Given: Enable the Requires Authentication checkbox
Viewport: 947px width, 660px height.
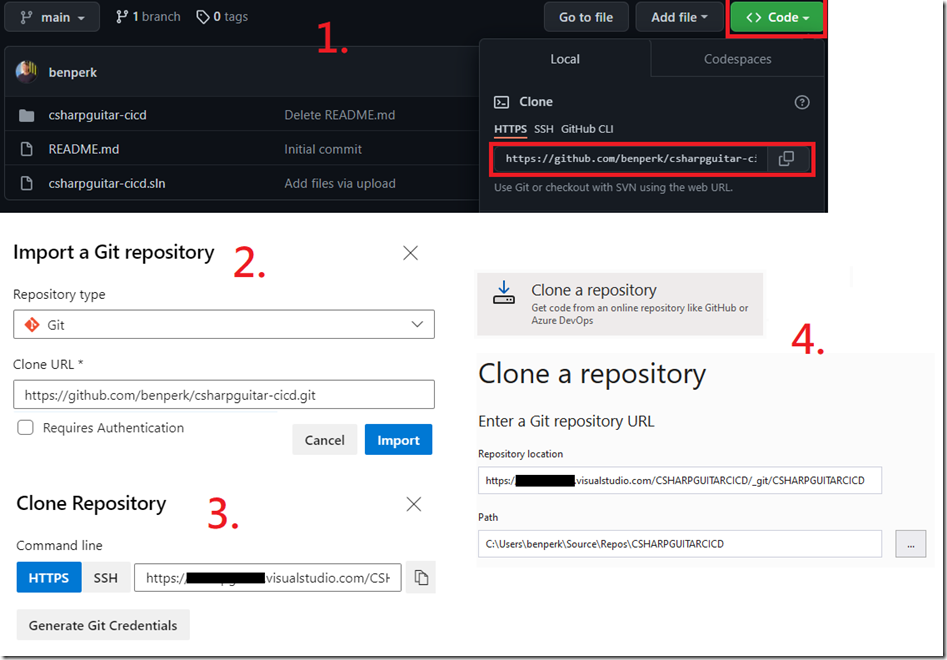Looking at the screenshot, I should pyautogui.click(x=25, y=428).
